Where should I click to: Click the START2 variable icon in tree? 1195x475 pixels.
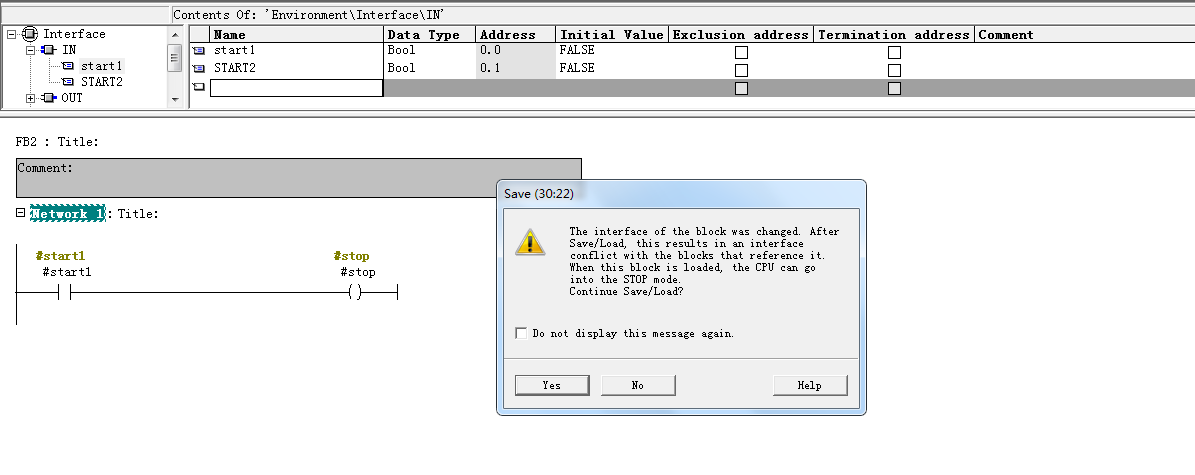(x=68, y=82)
